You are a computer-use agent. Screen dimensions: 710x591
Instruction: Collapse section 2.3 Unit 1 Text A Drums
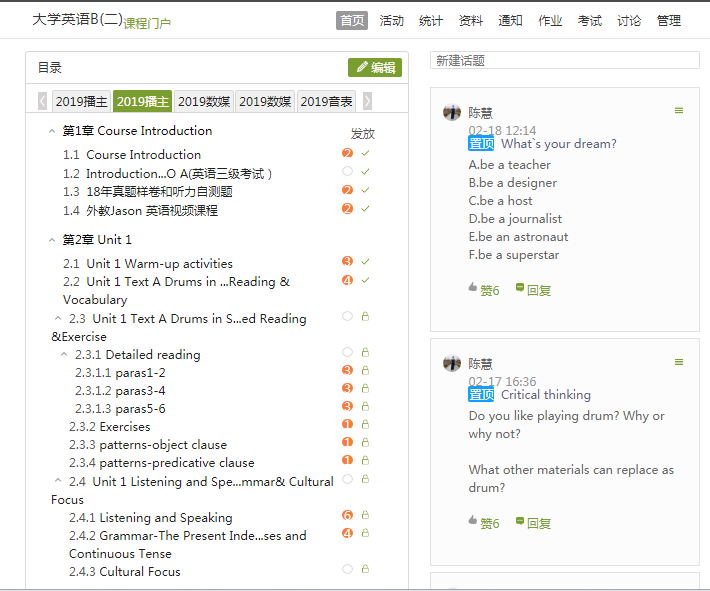(x=58, y=318)
